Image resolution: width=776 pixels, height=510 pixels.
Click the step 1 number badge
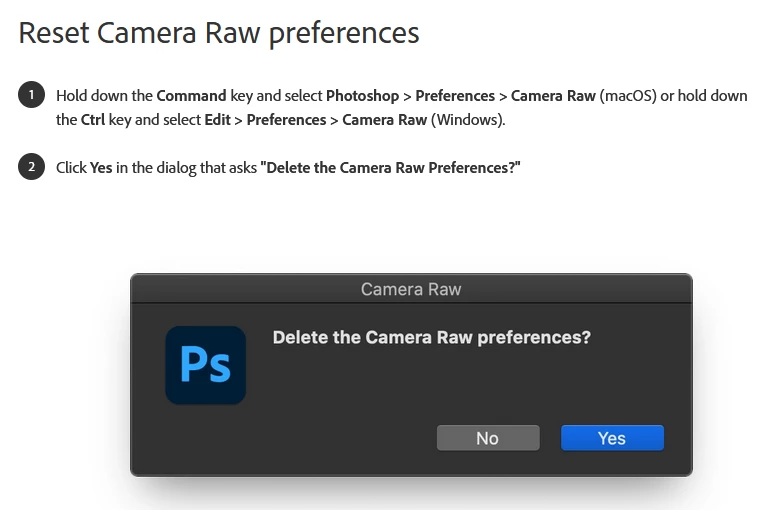[x=31, y=96]
